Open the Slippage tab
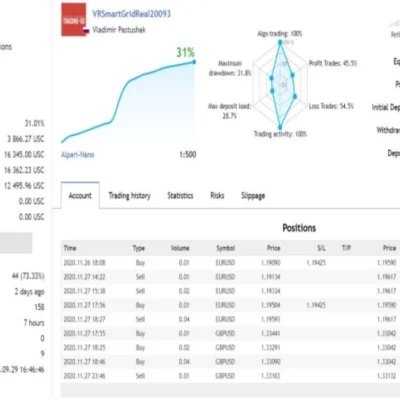This screenshot has width=400, height=400. 253,196
